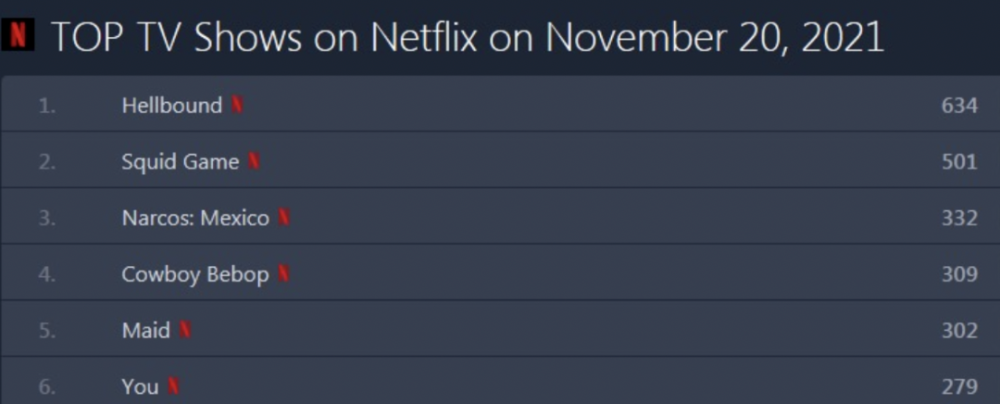Click Cowboy Bebop's score of 309
The image size is (1000, 404).
[958, 274]
